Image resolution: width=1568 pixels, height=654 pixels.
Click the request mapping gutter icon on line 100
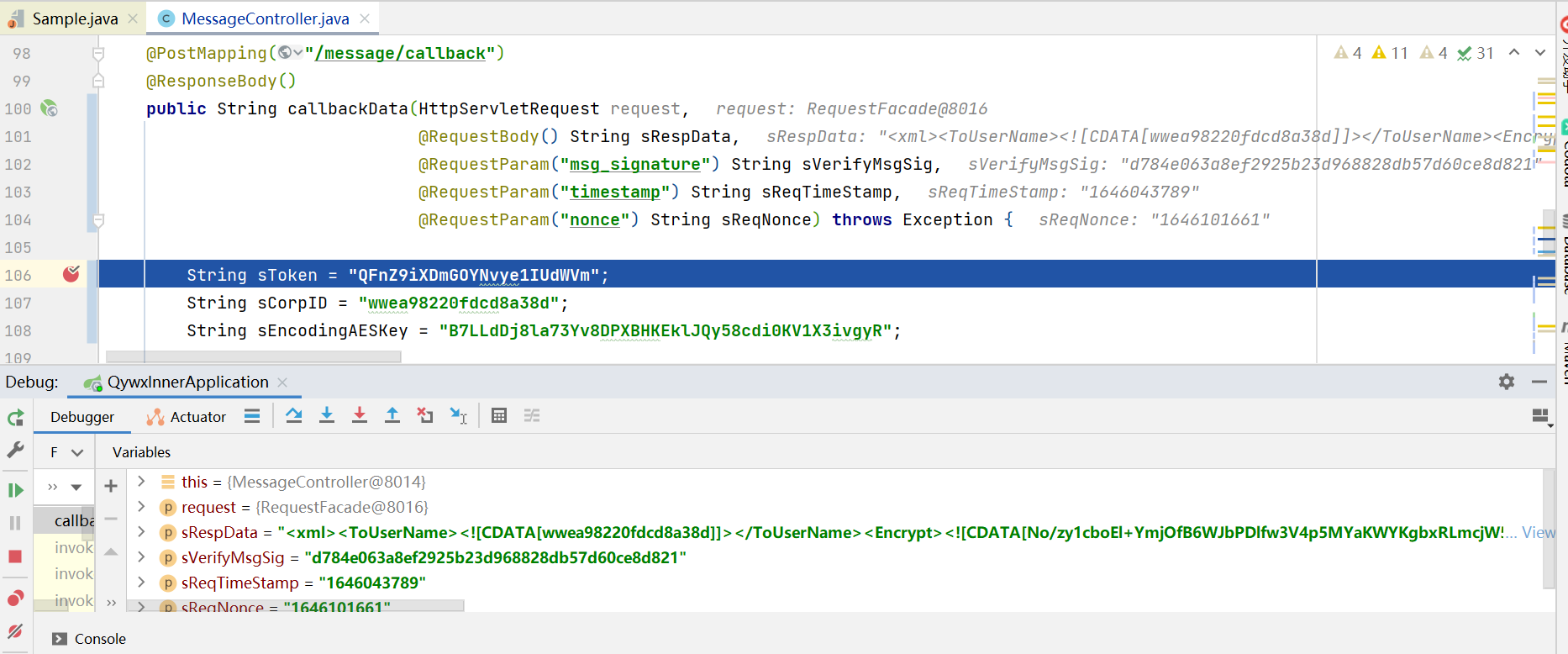click(x=50, y=108)
